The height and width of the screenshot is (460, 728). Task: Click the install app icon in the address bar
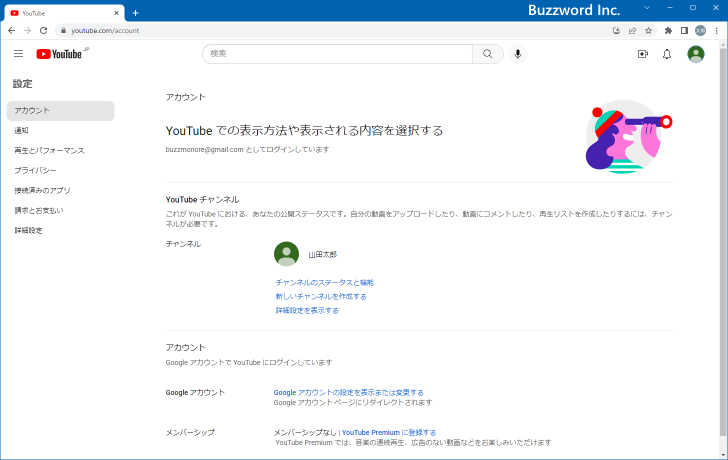(616, 31)
